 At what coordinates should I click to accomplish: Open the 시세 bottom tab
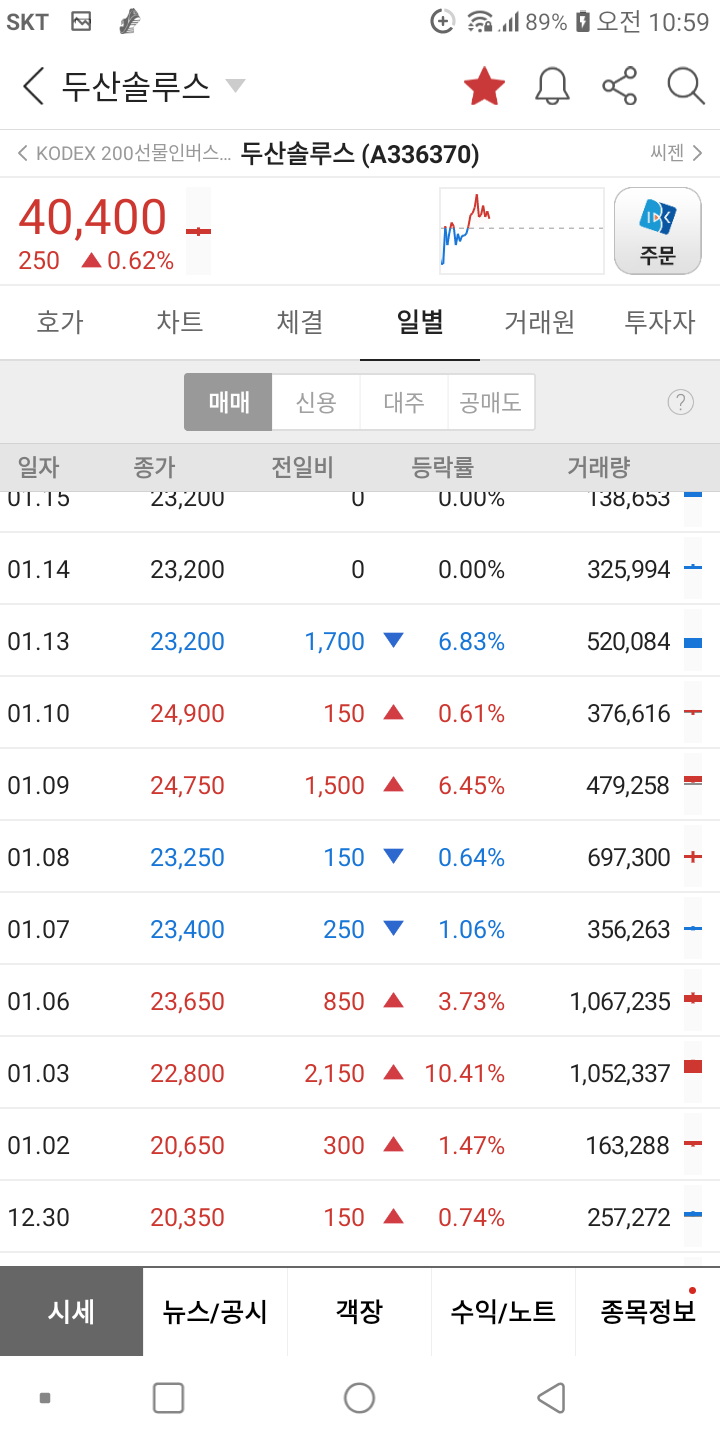point(72,1311)
